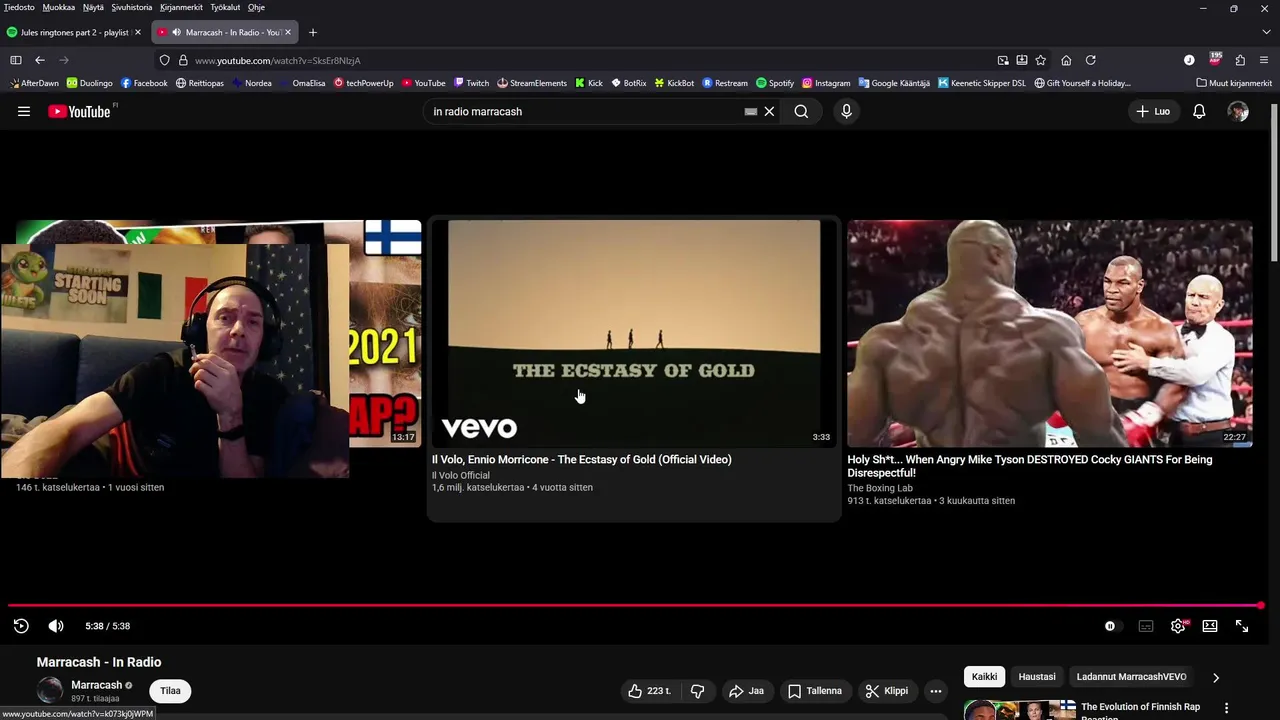Select the Haustasi filter chip
This screenshot has height=720, width=1280.
(x=1037, y=677)
